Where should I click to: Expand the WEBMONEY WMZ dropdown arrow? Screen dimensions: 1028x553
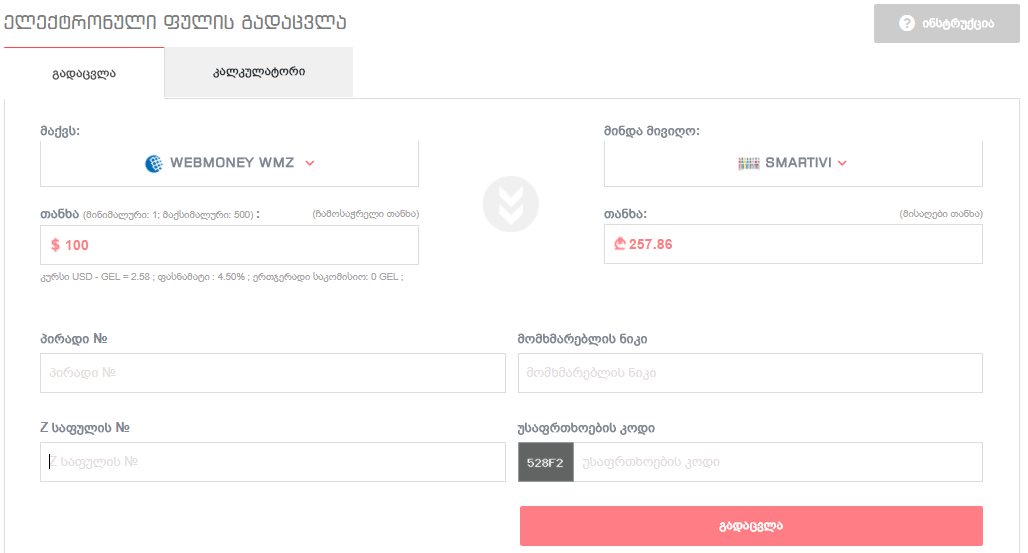point(309,163)
